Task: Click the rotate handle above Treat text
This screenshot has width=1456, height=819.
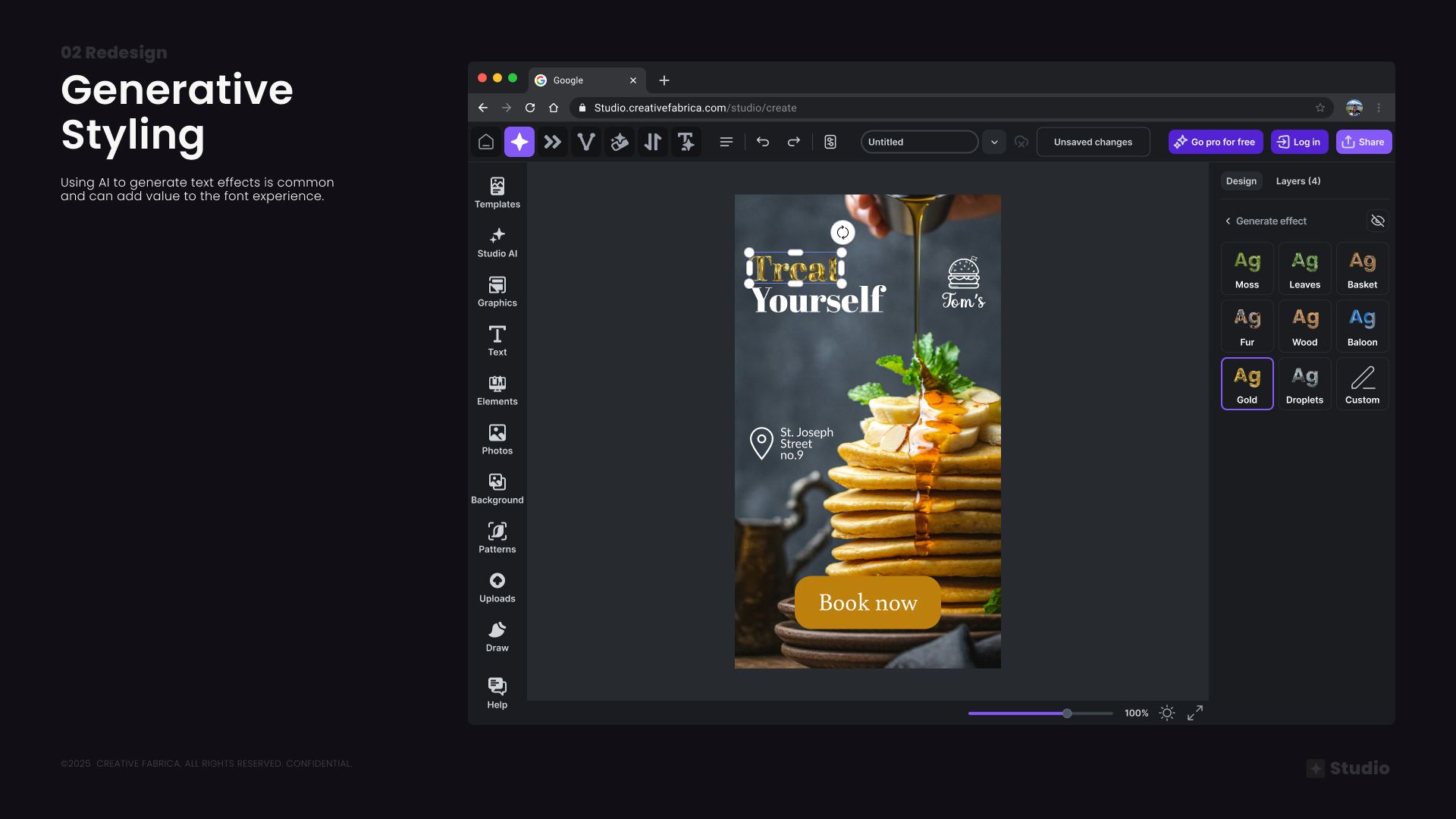Action: pyautogui.click(x=843, y=233)
